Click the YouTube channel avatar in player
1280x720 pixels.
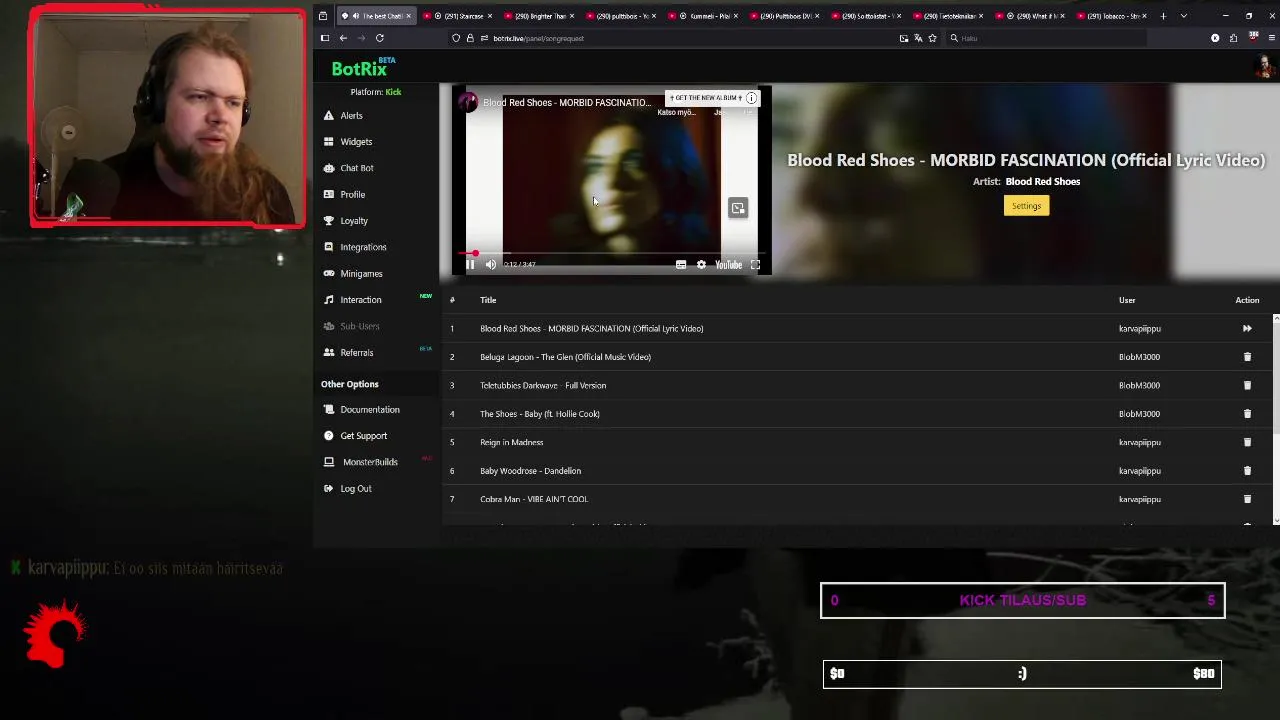pyautogui.click(x=468, y=102)
